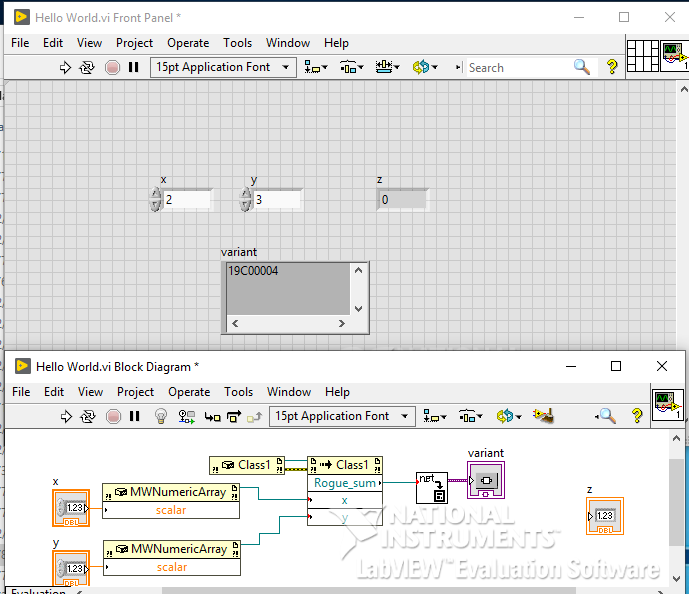Click the Front Panel Search field
Screen dimensions: 689x594
(x=519, y=68)
